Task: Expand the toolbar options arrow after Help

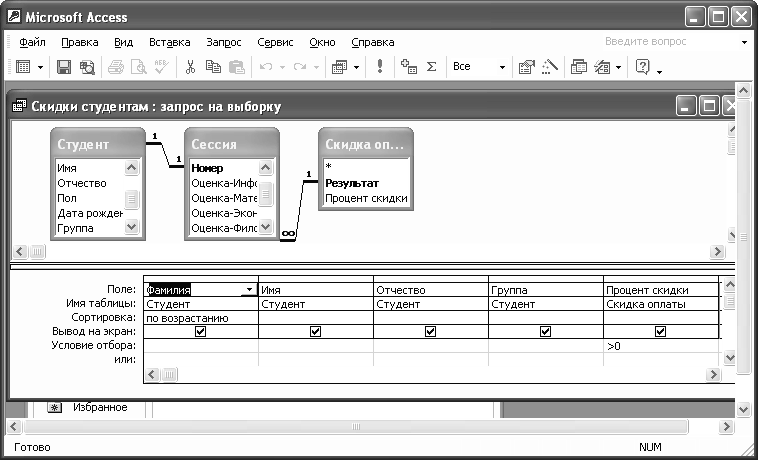Action: click(659, 72)
